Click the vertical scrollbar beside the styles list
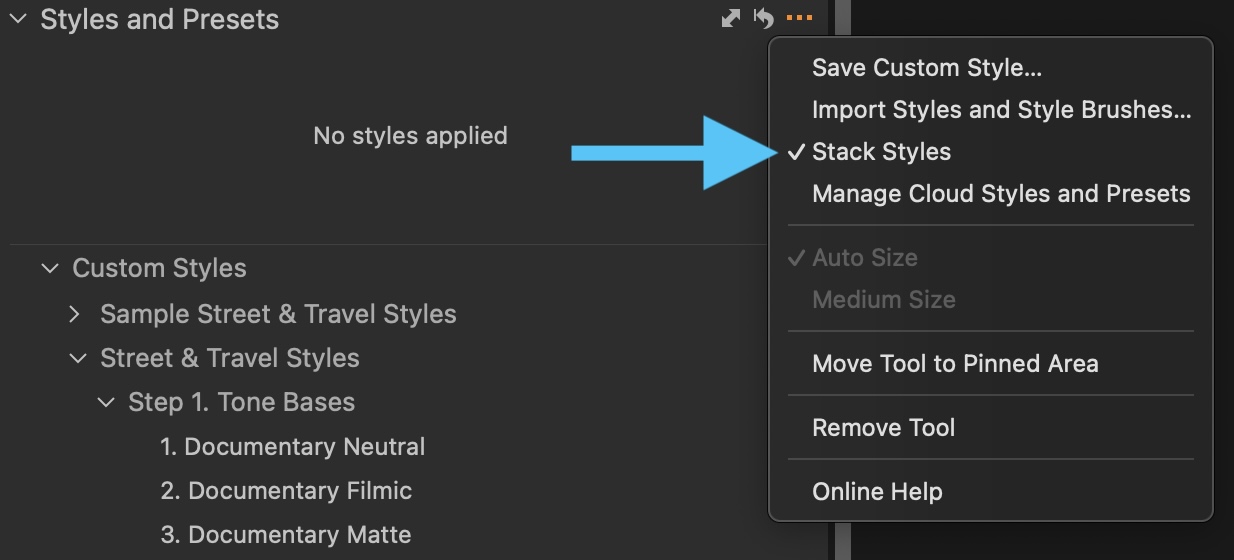Screen dimensions: 1234x560 pos(842,300)
